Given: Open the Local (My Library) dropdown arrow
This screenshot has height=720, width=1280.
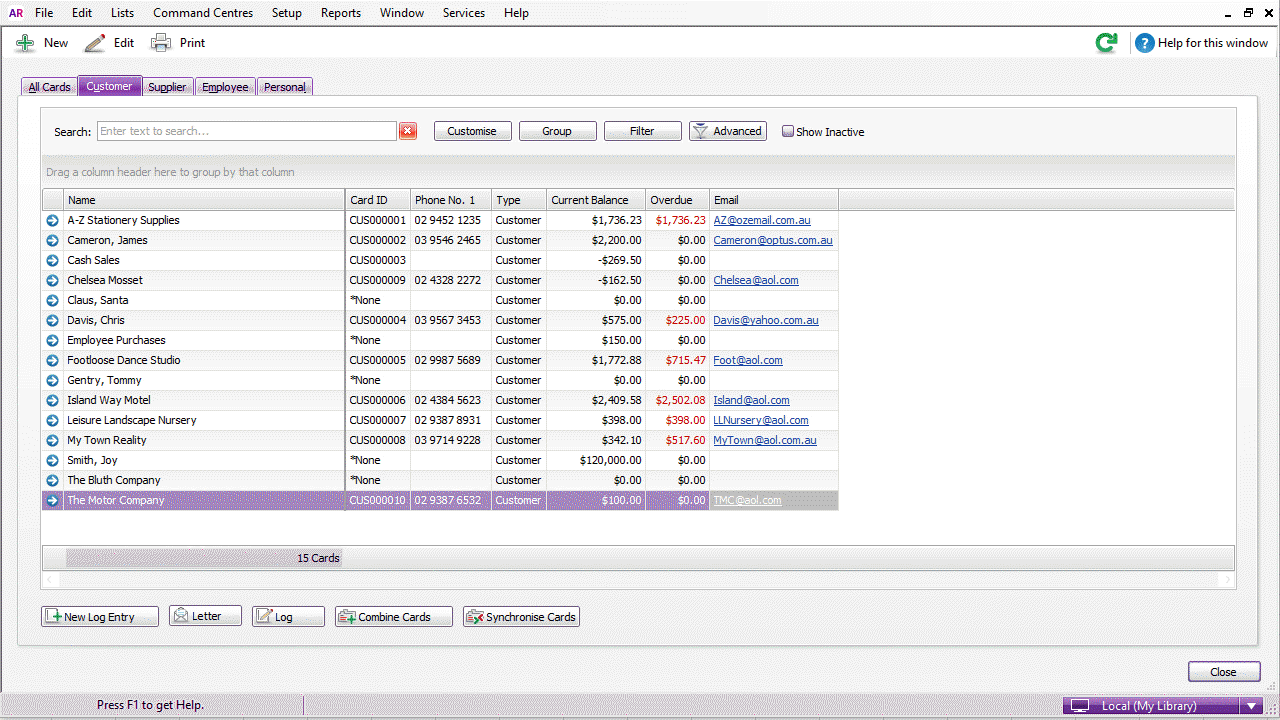Looking at the screenshot, I should click(x=1251, y=706).
